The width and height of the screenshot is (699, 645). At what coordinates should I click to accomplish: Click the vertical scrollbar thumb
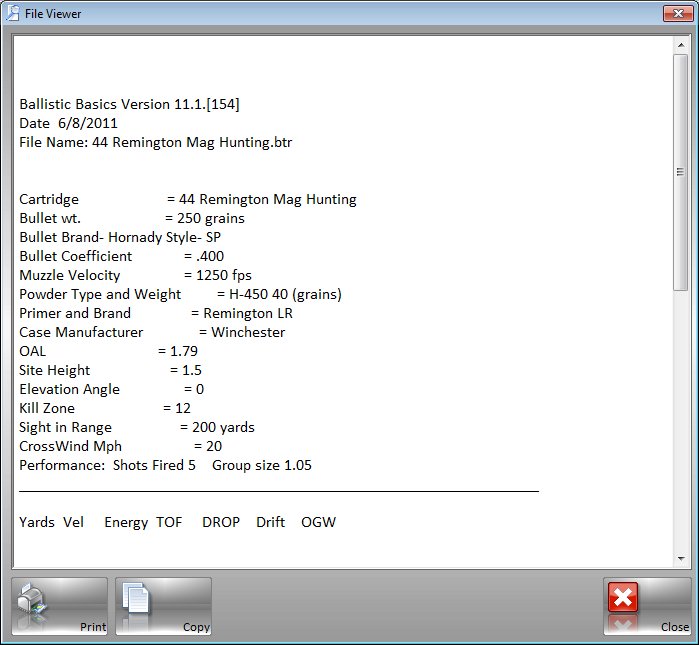click(x=681, y=170)
